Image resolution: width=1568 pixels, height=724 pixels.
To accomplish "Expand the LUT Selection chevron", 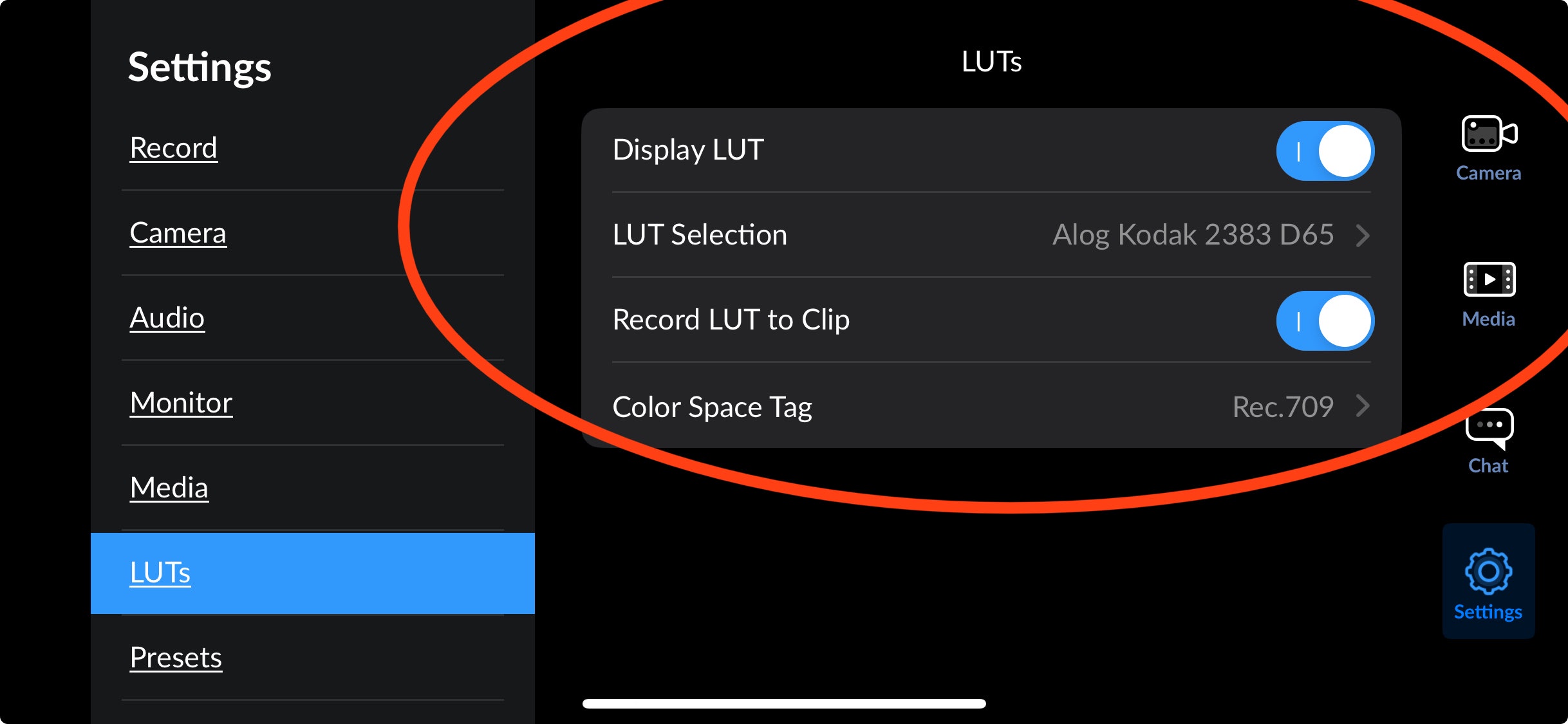I will [1363, 236].
